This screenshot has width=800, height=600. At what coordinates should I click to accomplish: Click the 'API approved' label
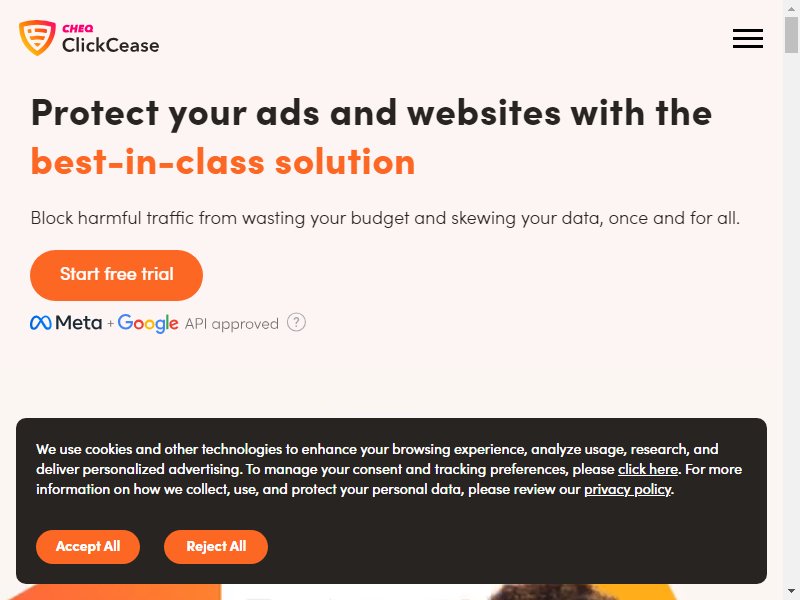coord(232,324)
